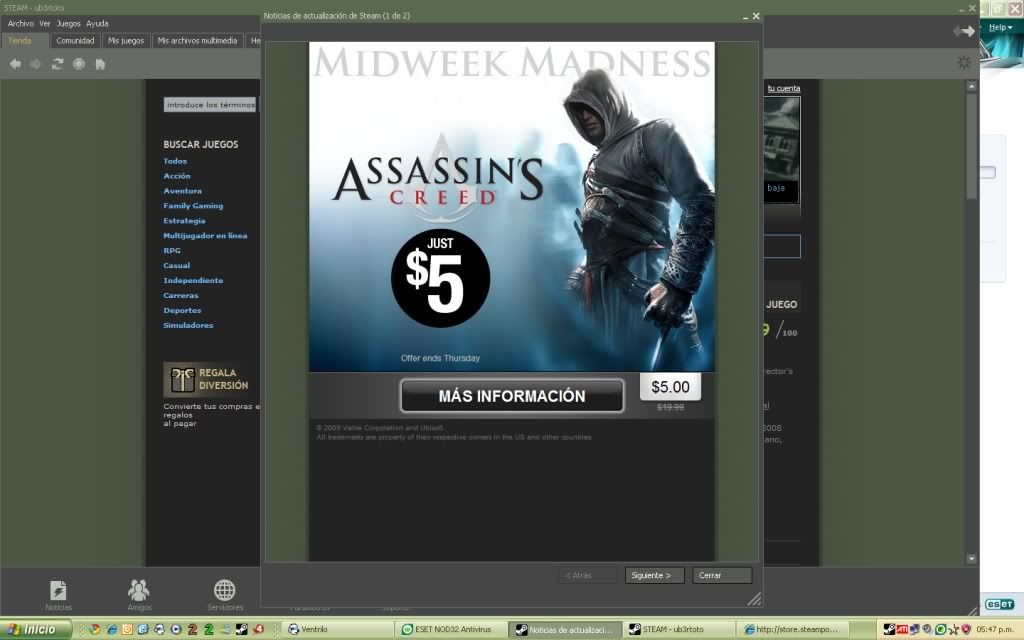Click the store search terms field
Image resolution: width=1024 pixels, height=640 pixels.
(x=210, y=104)
